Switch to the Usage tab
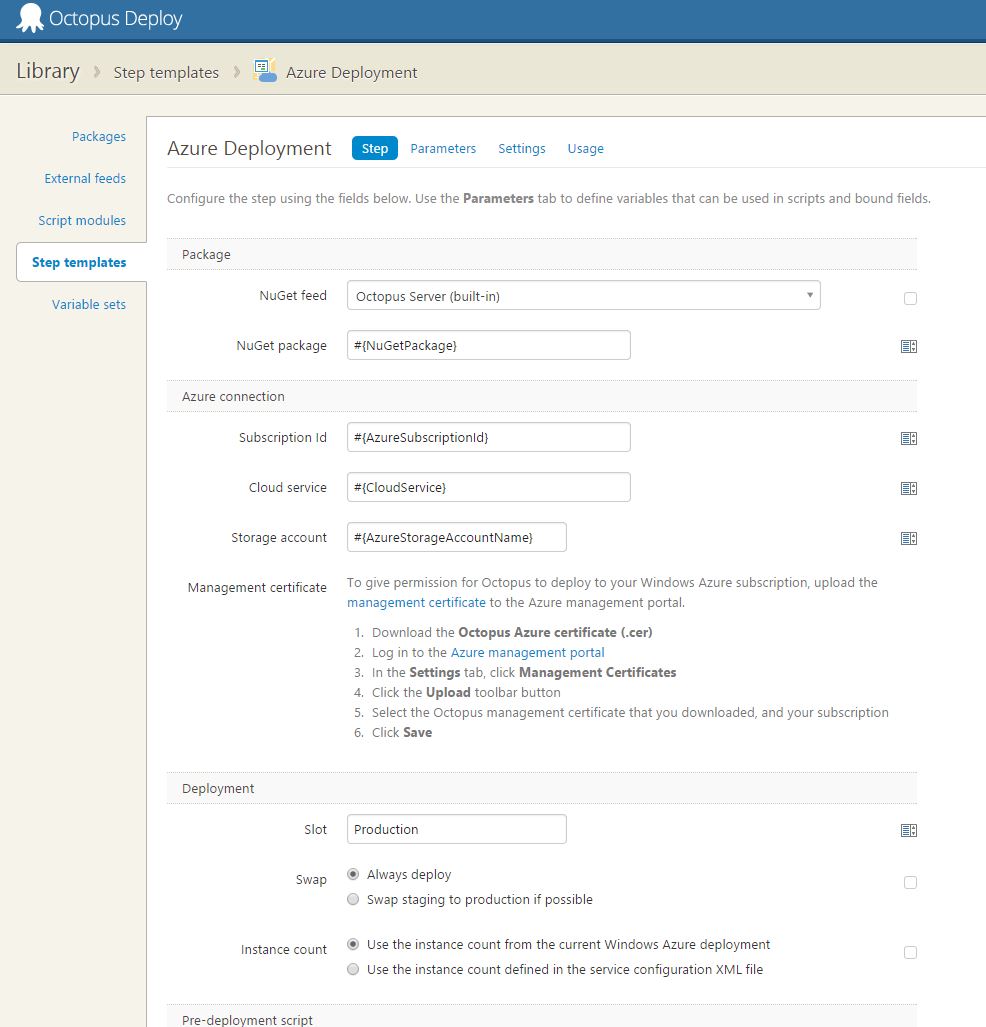Image resolution: width=986 pixels, height=1027 pixels. [x=586, y=149]
